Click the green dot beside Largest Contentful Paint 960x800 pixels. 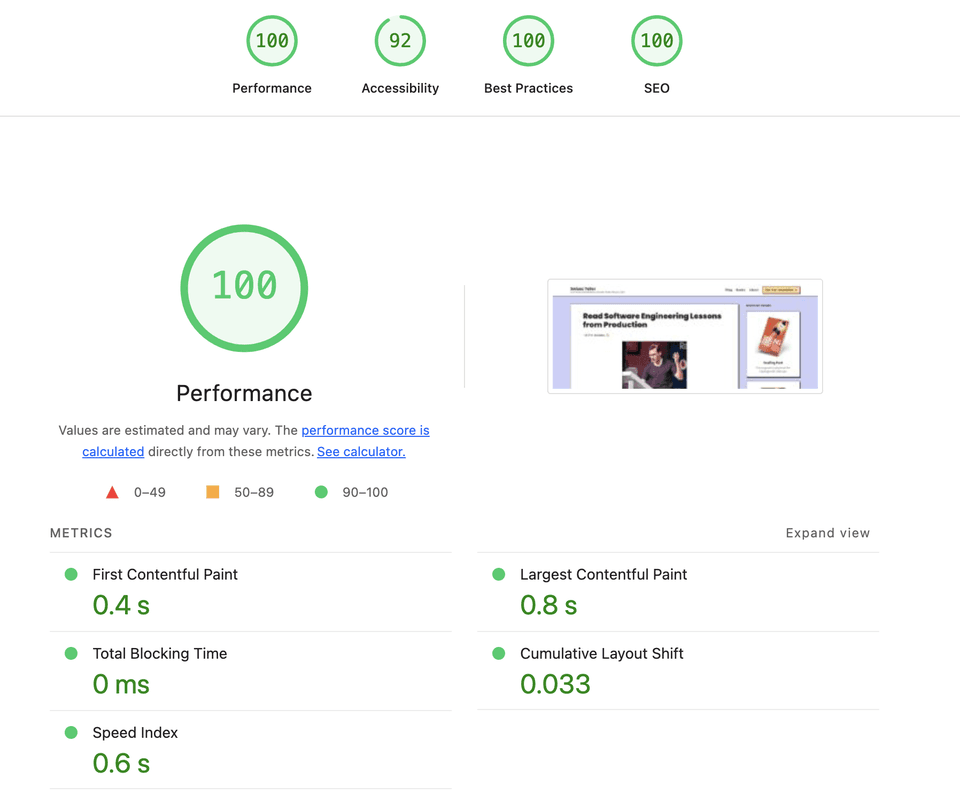click(x=498, y=574)
